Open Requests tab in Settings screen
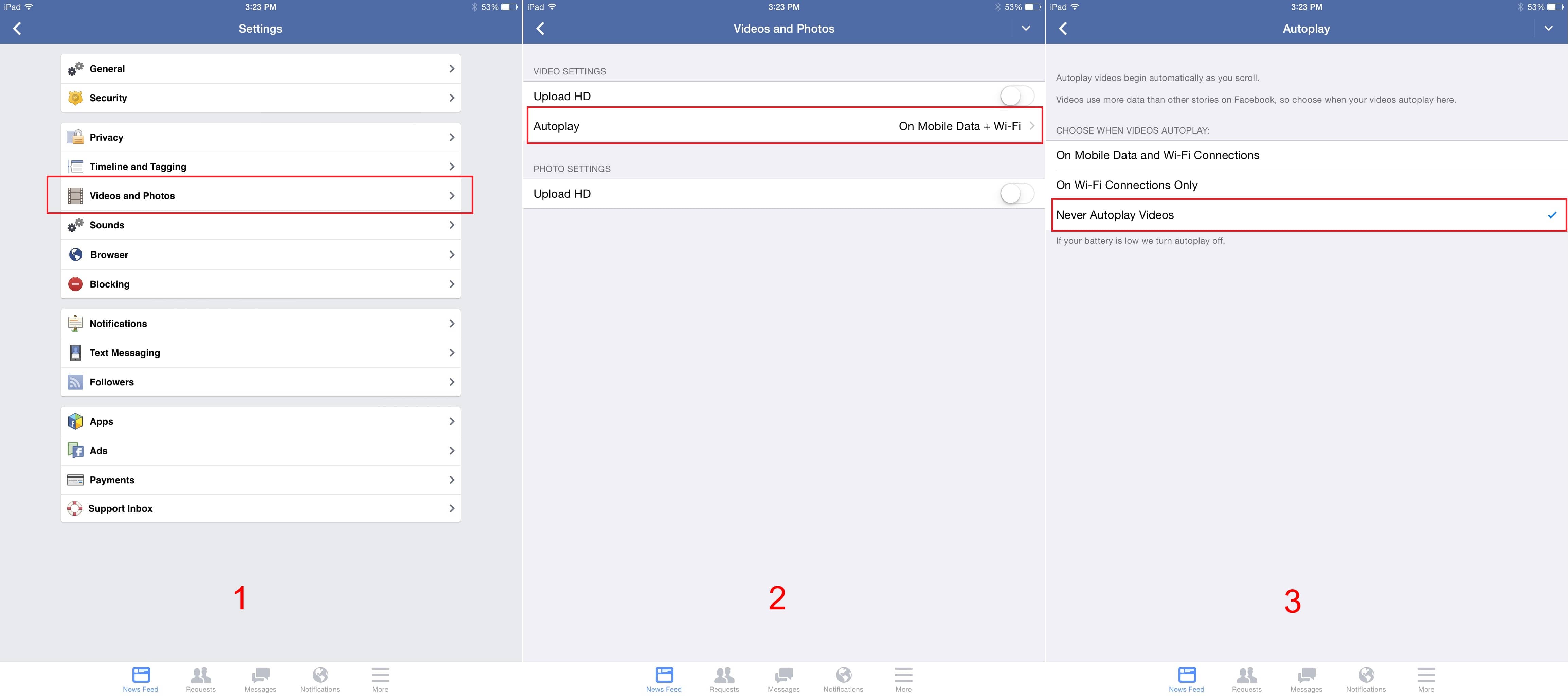This screenshot has height=696, width=1568. point(201,679)
